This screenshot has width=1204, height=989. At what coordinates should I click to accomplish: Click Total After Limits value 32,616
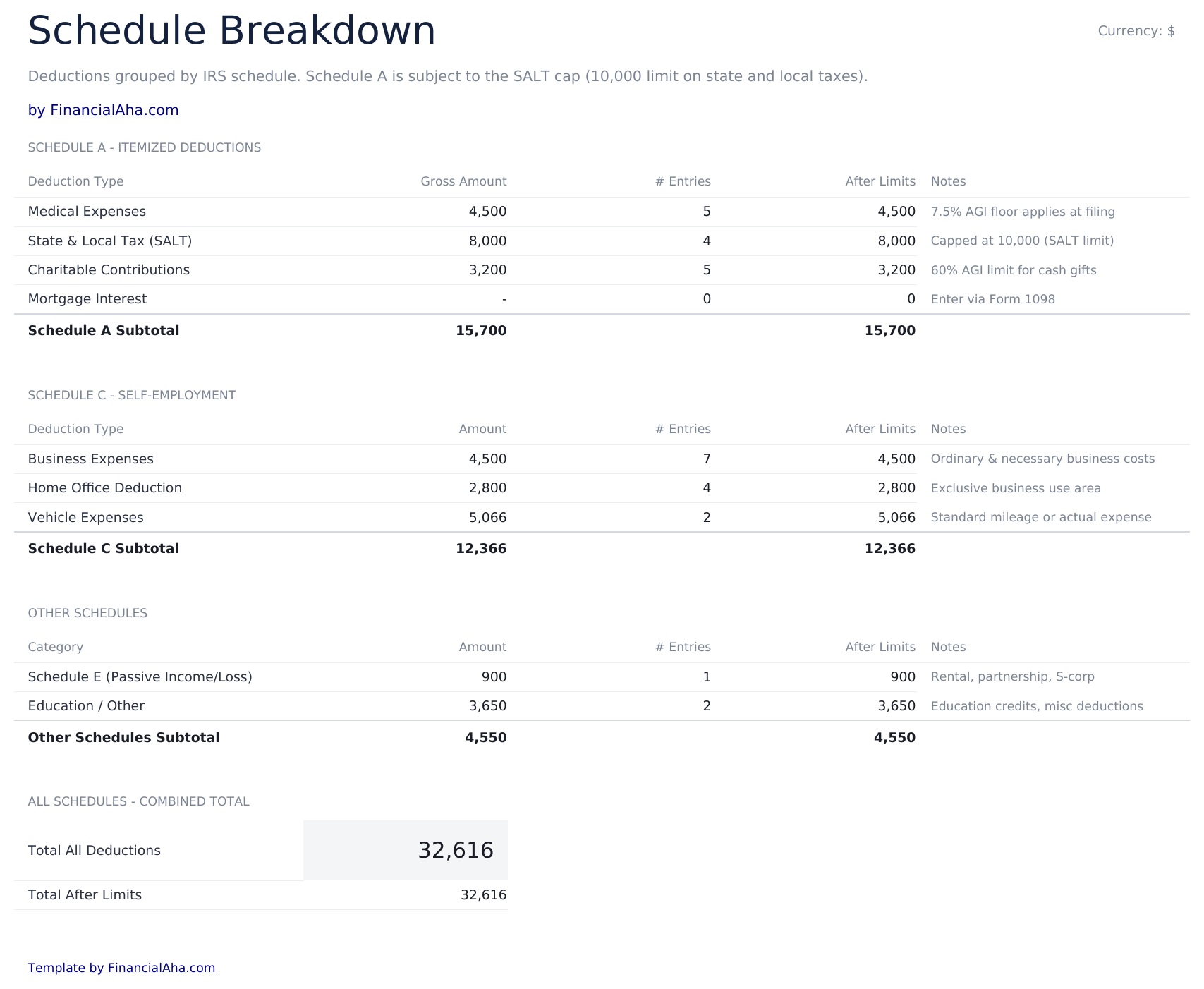pos(483,895)
